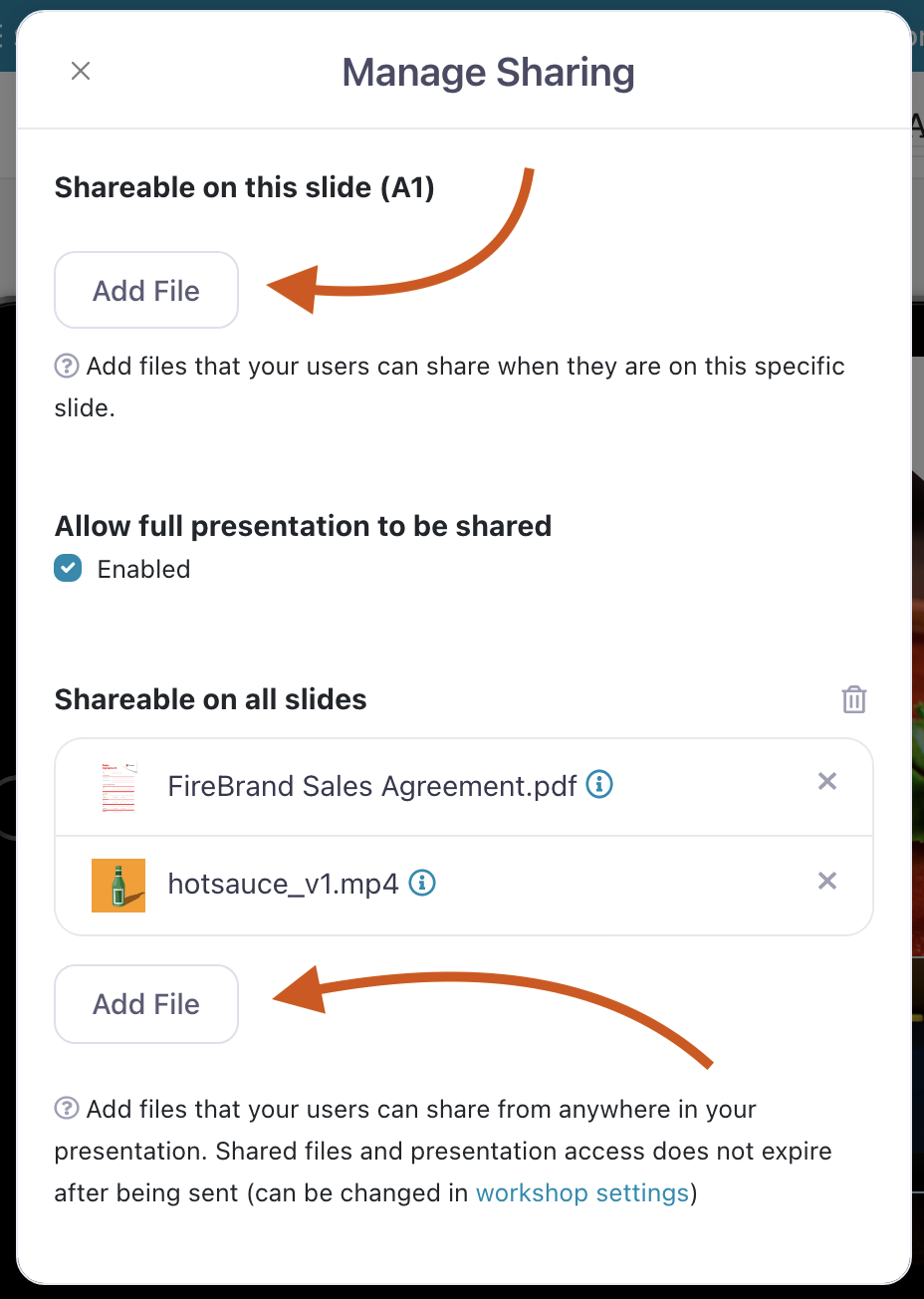Viewport: 924px width, 1299px height.
Task: Open the workshop settings link
Action: pyautogui.click(x=582, y=1192)
